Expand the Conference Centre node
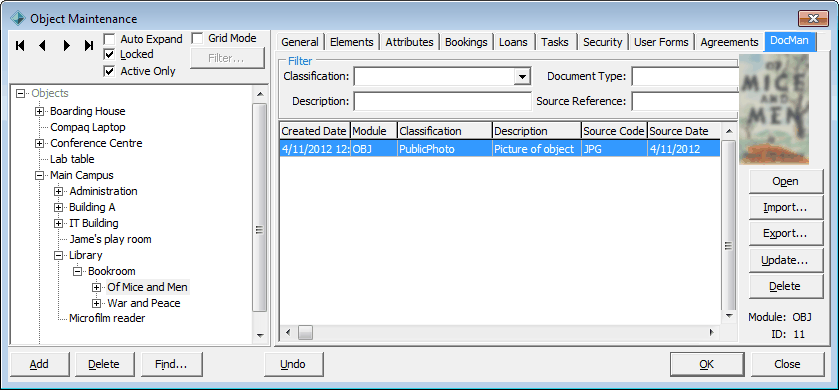The width and height of the screenshot is (839, 390). pyautogui.click(x=39, y=144)
